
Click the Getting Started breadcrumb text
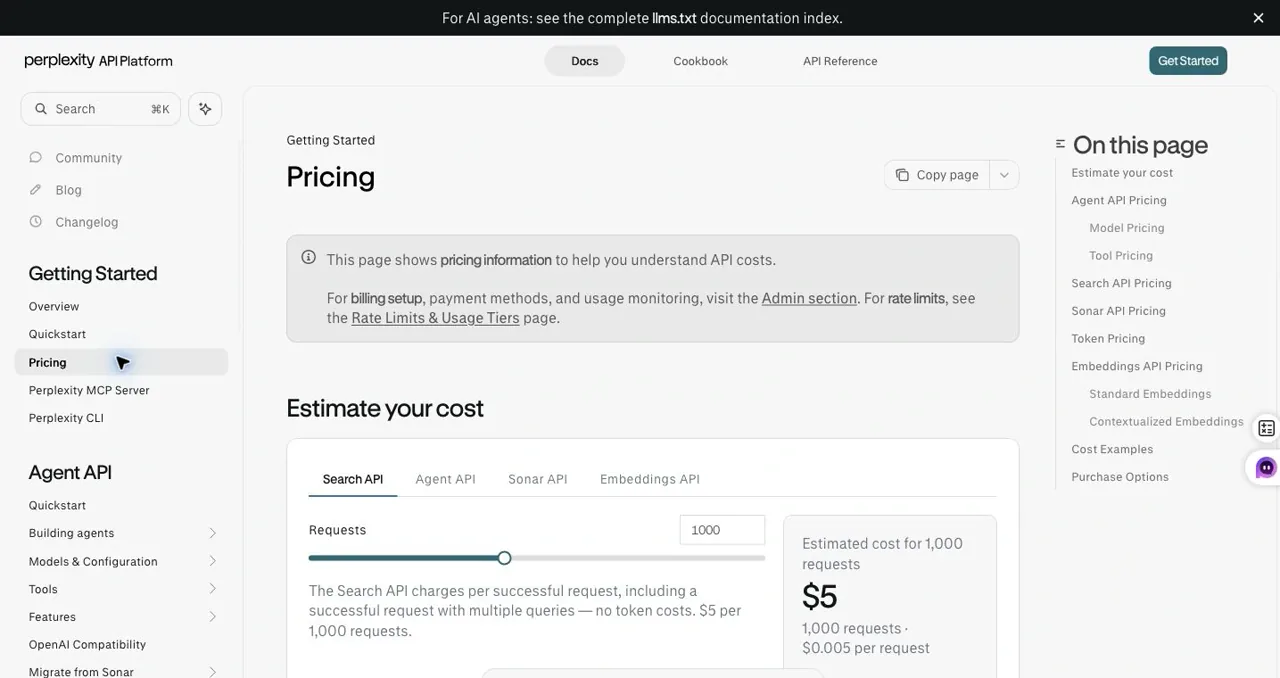pos(331,140)
